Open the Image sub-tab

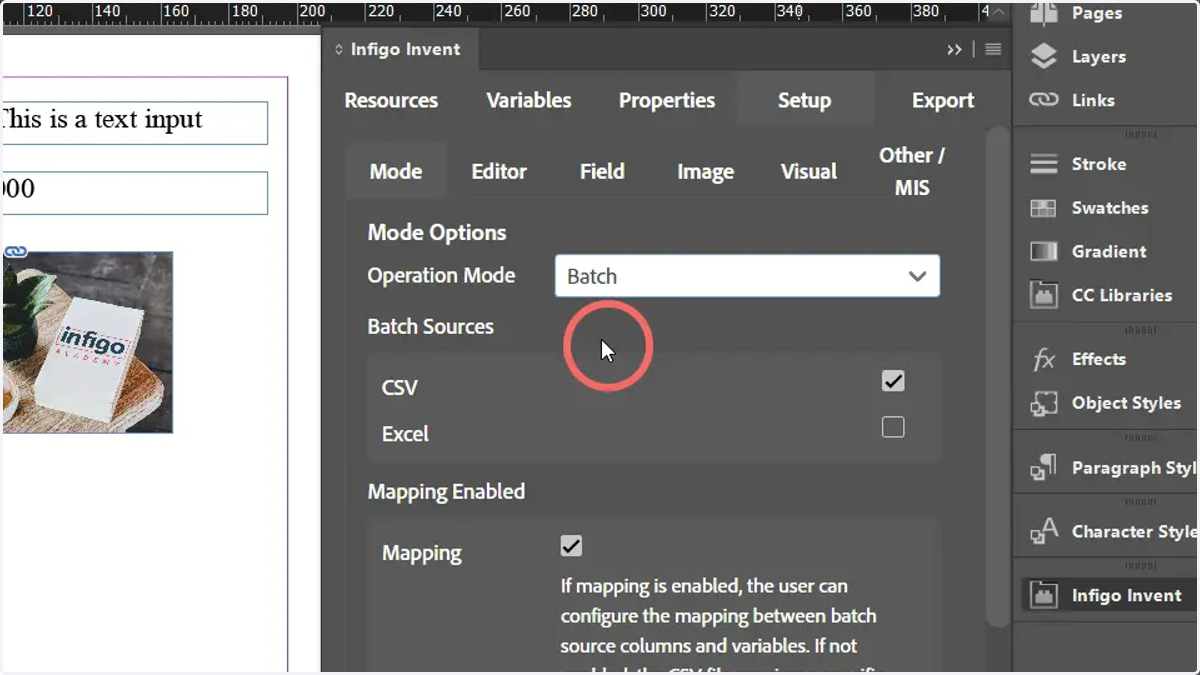[x=705, y=171]
